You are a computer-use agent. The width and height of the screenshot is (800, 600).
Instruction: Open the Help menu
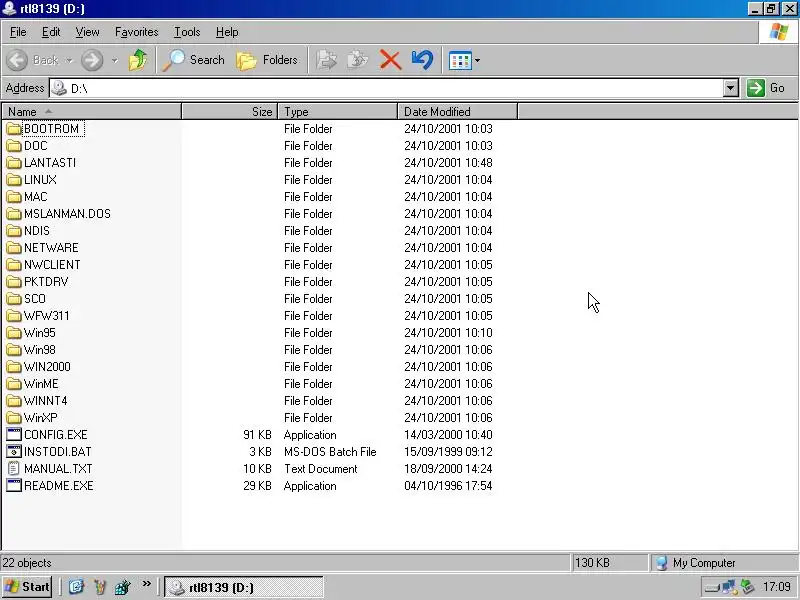(x=227, y=32)
